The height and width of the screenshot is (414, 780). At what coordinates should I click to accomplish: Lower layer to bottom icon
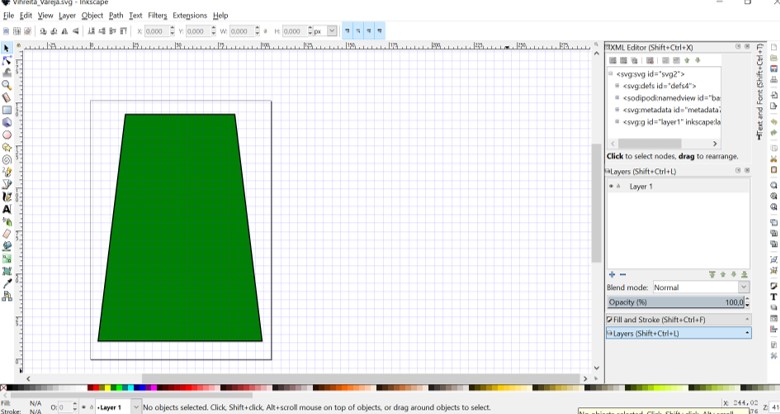click(x=745, y=274)
